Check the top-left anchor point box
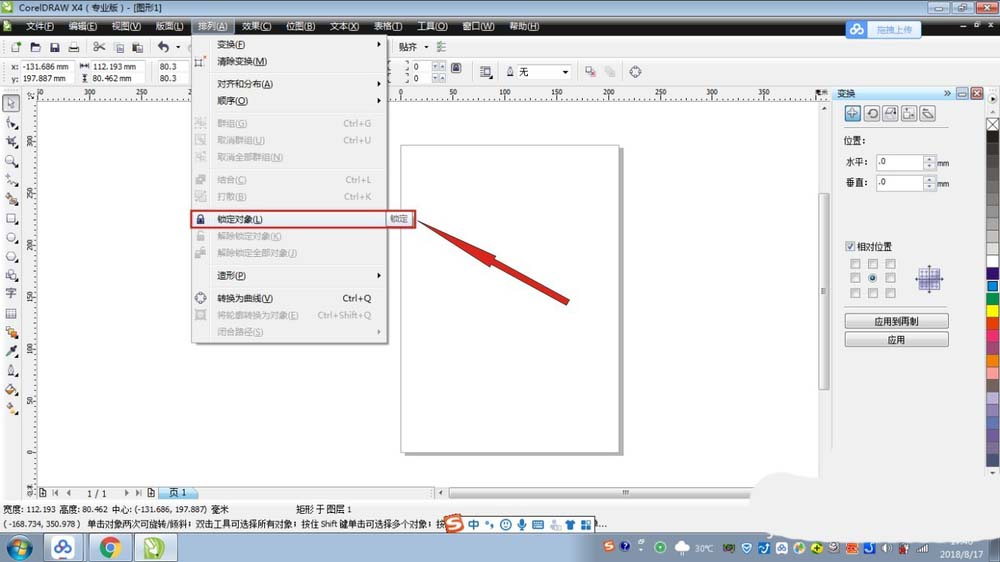The width and height of the screenshot is (1000, 562). (x=855, y=264)
